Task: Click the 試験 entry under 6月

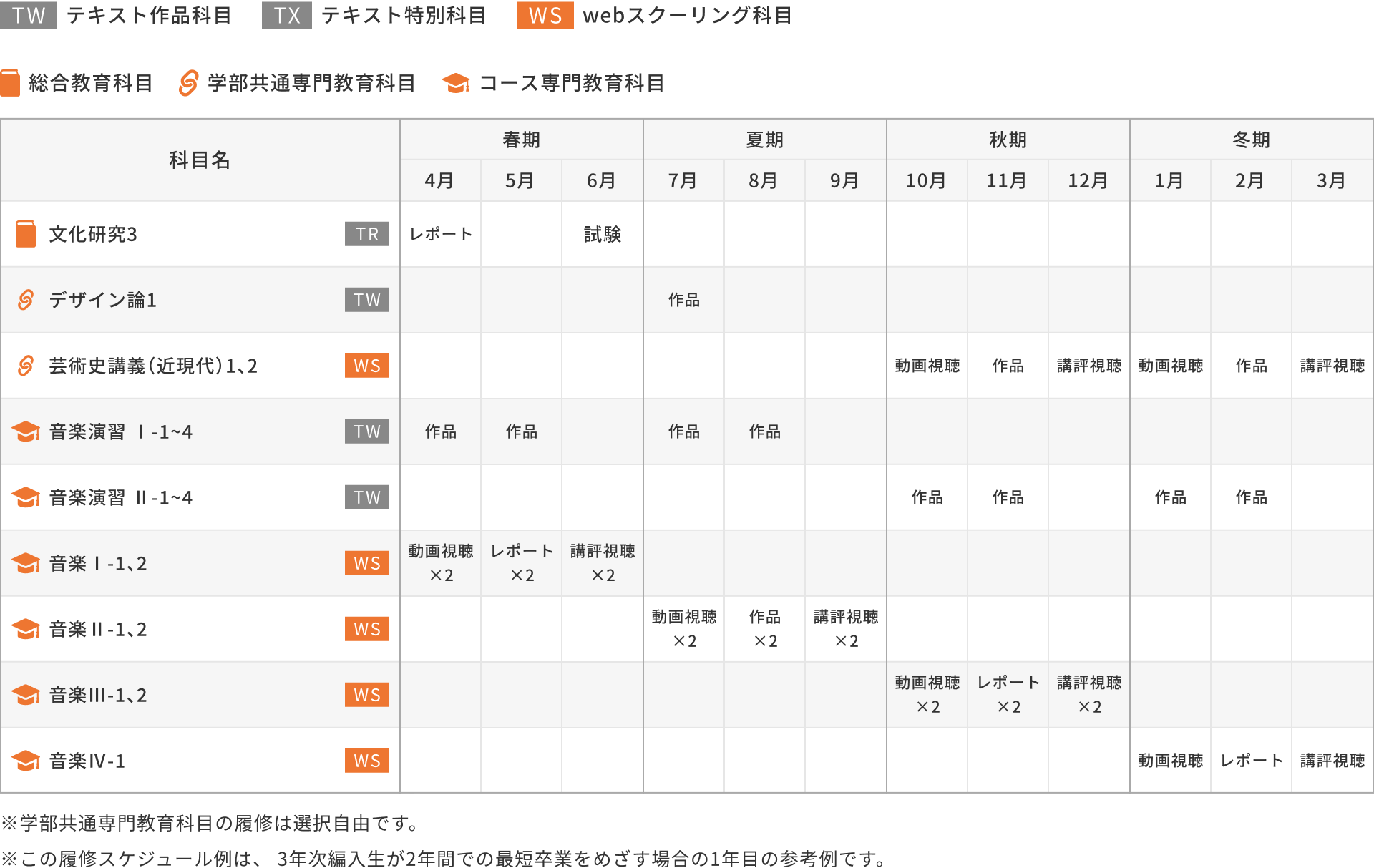Action: tap(602, 234)
